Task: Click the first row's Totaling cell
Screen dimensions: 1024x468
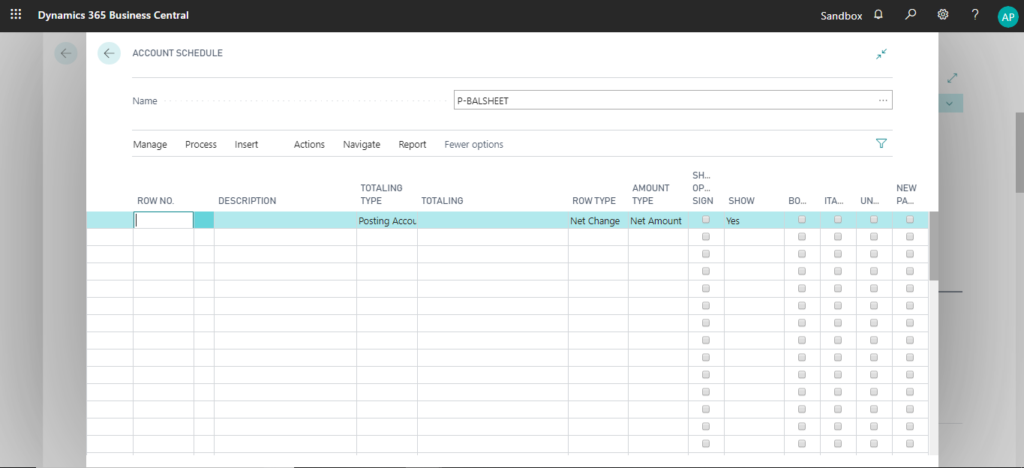Action: pos(492,221)
